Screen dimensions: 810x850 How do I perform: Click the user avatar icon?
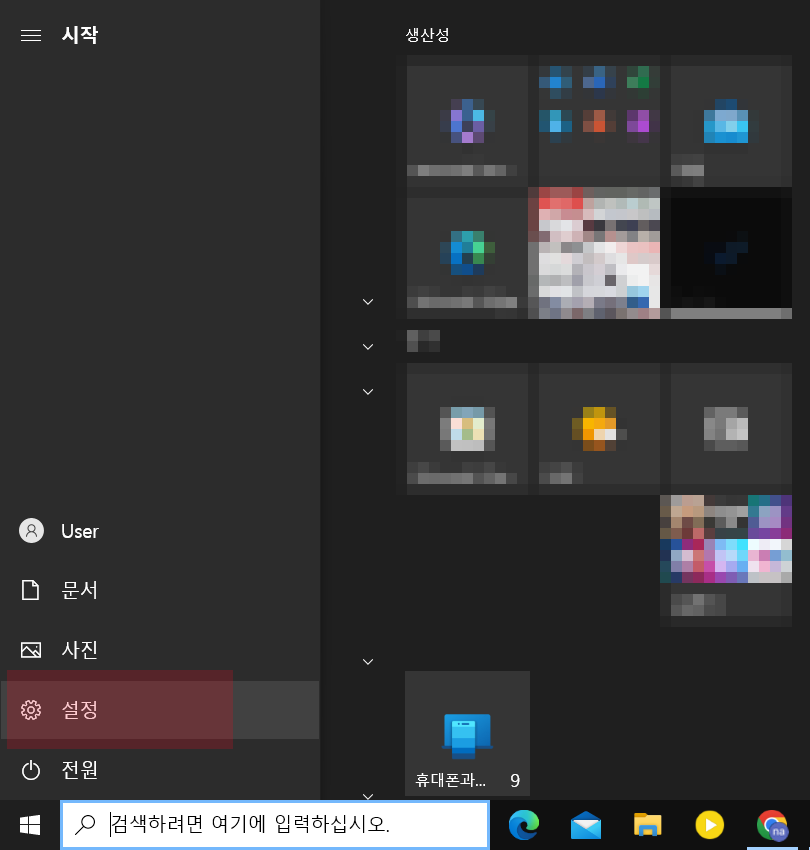(31, 531)
